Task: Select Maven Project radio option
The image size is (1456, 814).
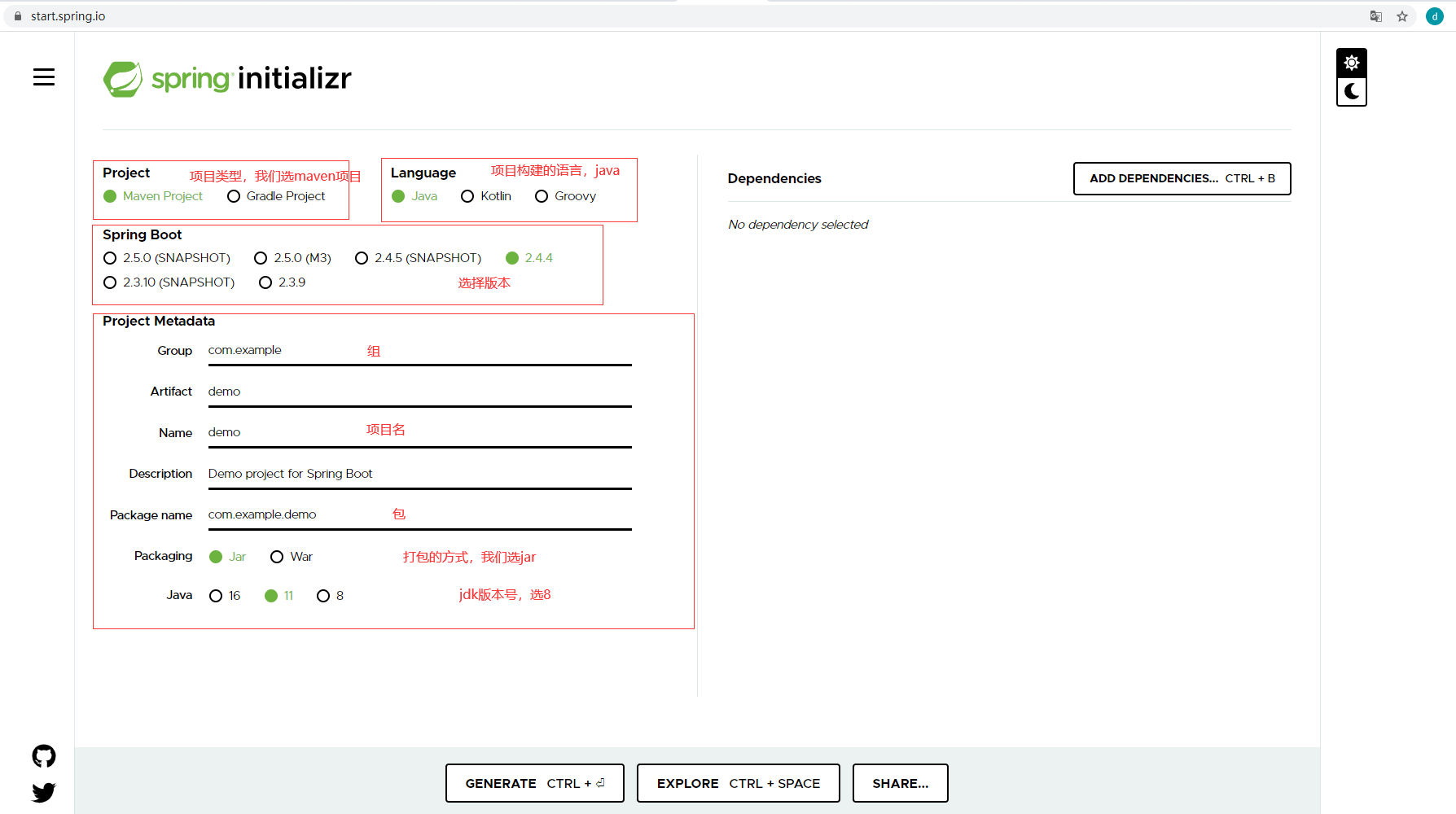Action: coord(153,196)
